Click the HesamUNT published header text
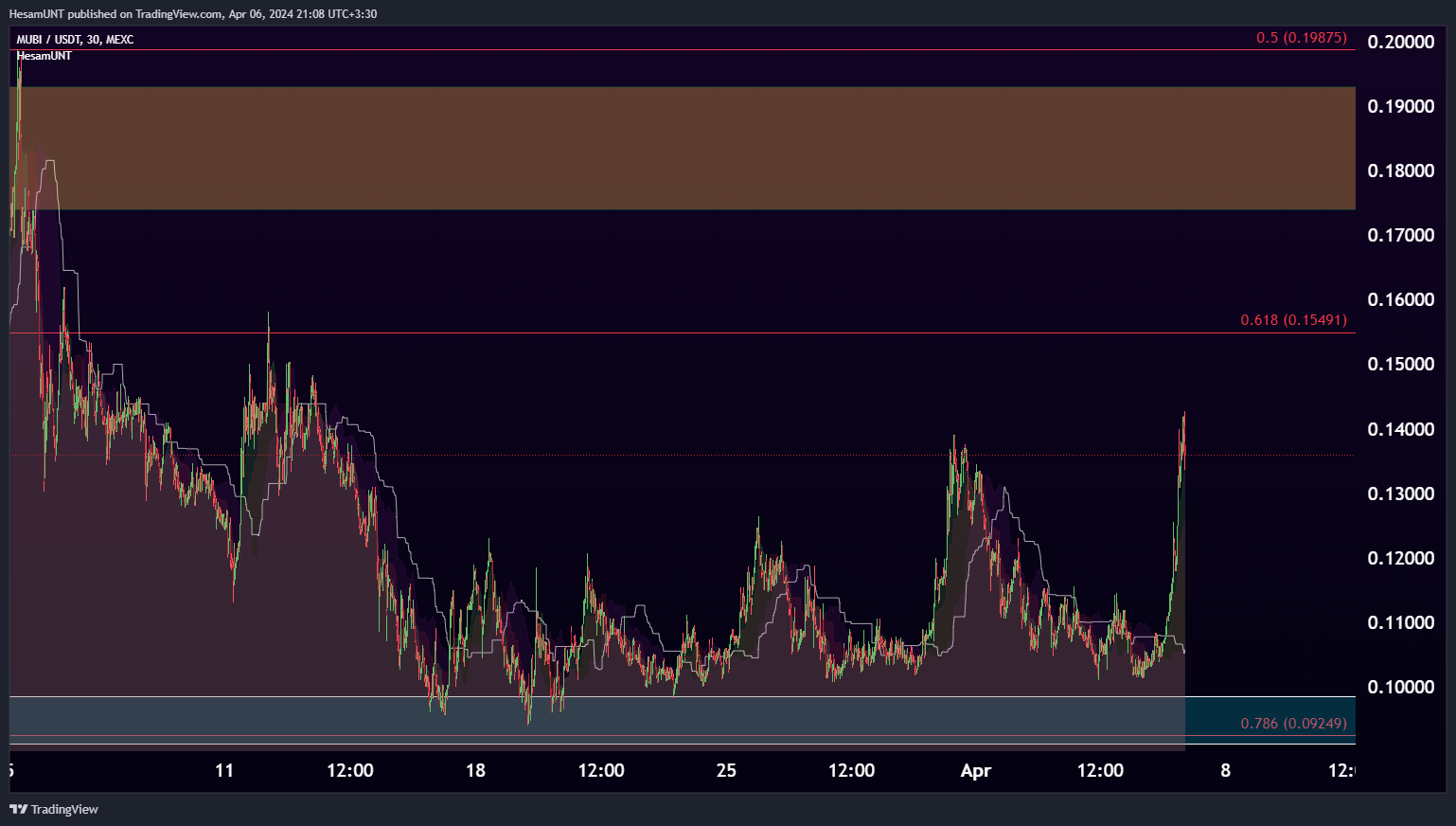Viewport: 1456px width, 826px height. (x=193, y=13)
